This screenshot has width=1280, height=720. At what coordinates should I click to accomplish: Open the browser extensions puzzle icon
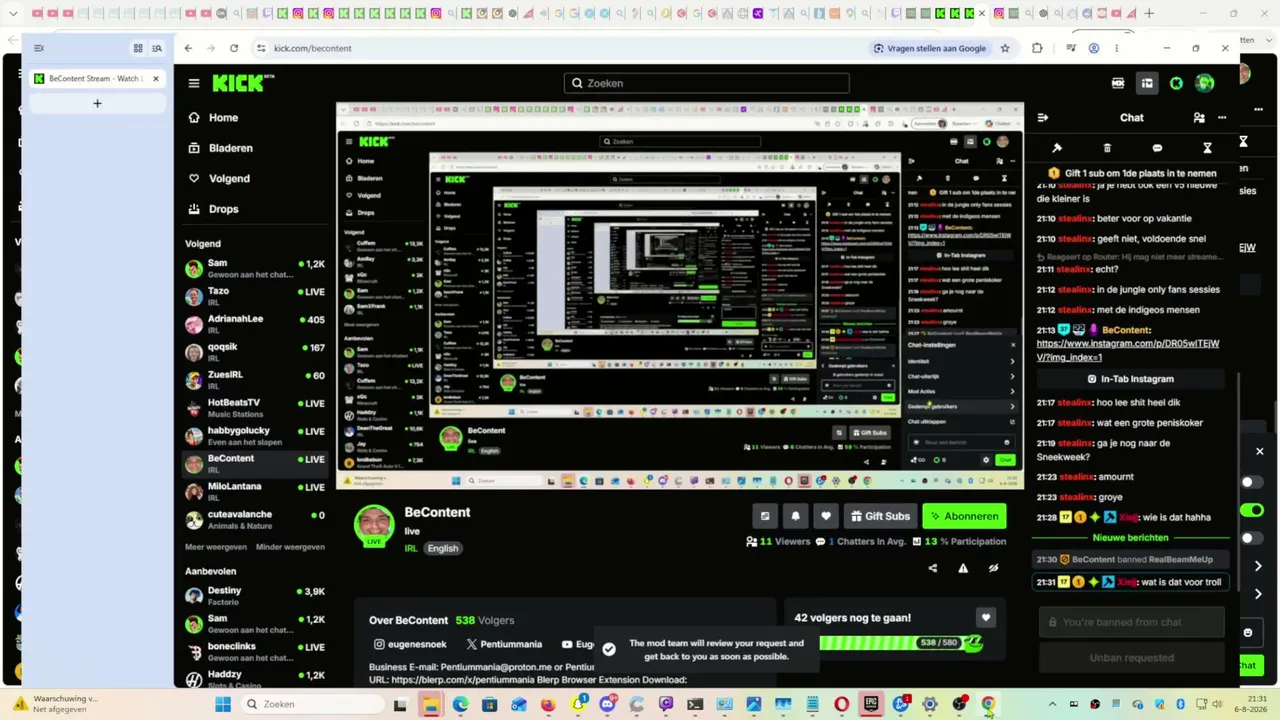click(x=1037, y=48)
